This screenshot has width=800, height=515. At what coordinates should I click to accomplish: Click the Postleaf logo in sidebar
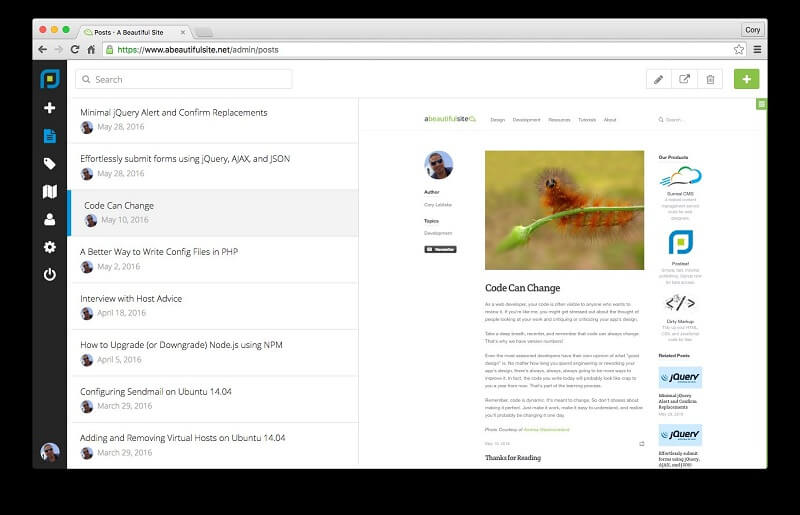click(x=50, y=79)
